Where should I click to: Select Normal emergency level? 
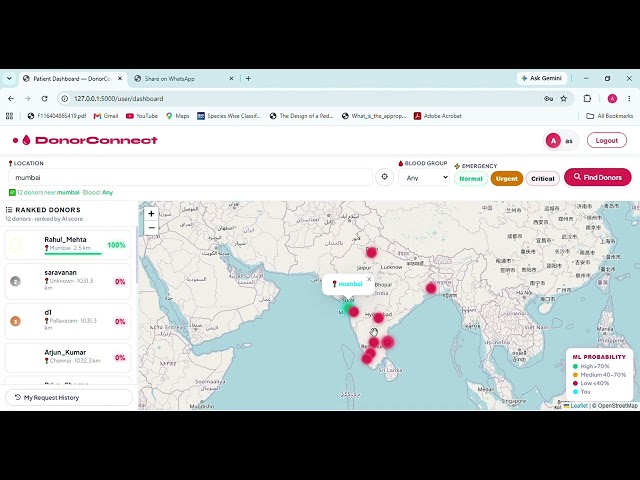[x=471, y=179]
